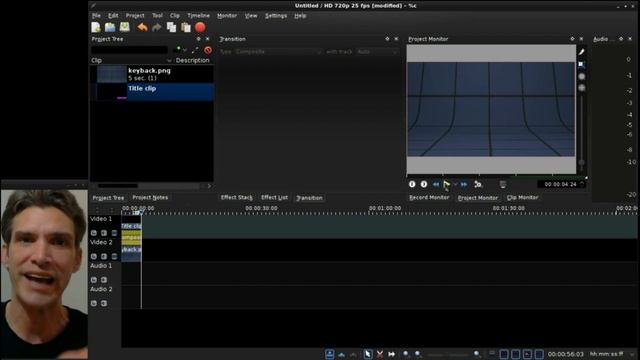640x360 pixels.
Task: Open the Project menu
Action: (x=135, y=16)
